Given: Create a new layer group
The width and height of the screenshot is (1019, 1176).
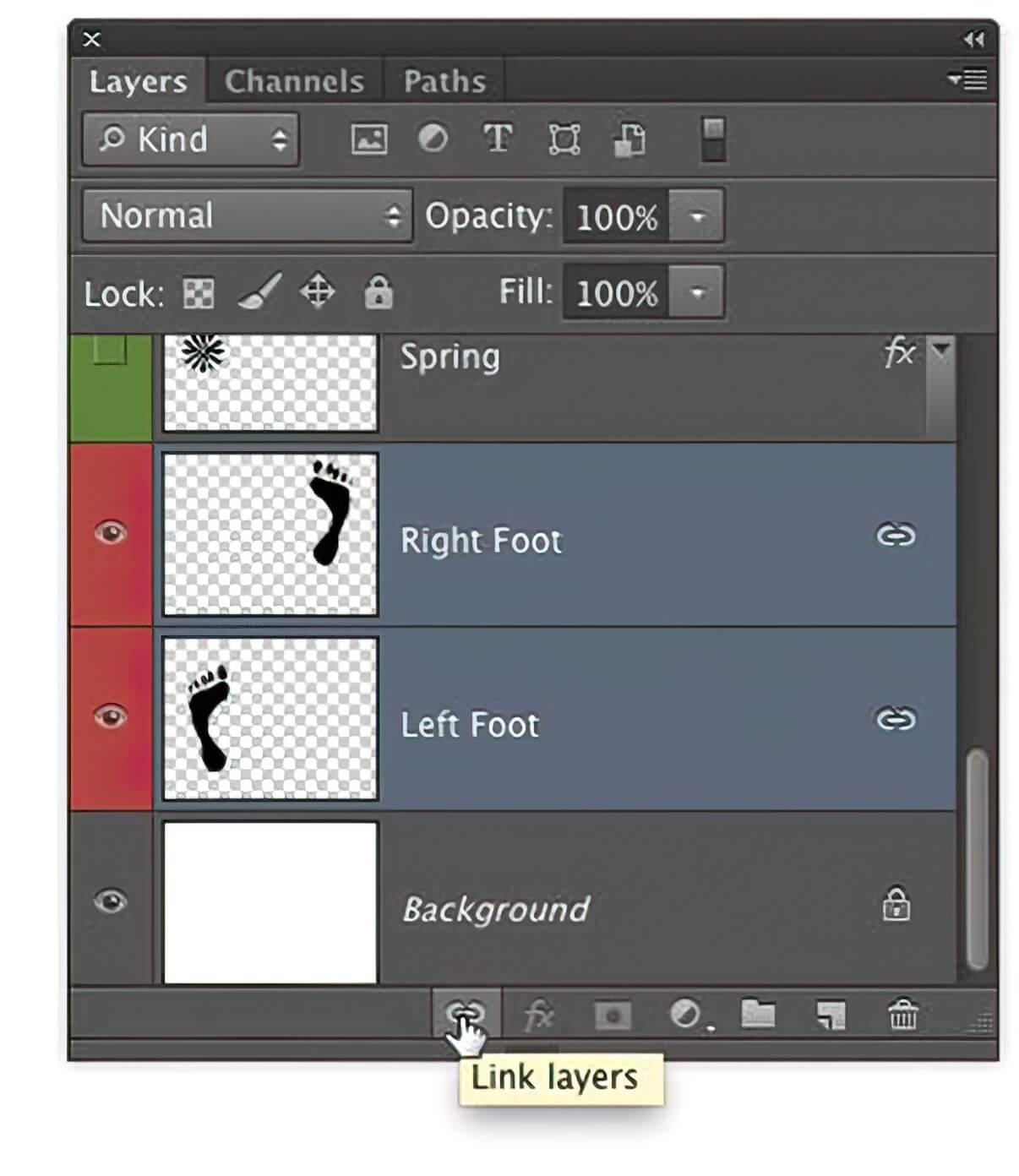Looking at the screenshot, I should [x=758, y=1014].
